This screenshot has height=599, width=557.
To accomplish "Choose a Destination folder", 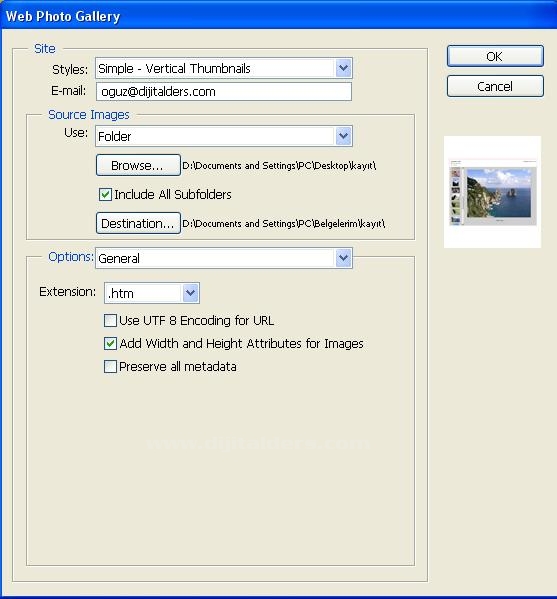I will pos(138,223).
